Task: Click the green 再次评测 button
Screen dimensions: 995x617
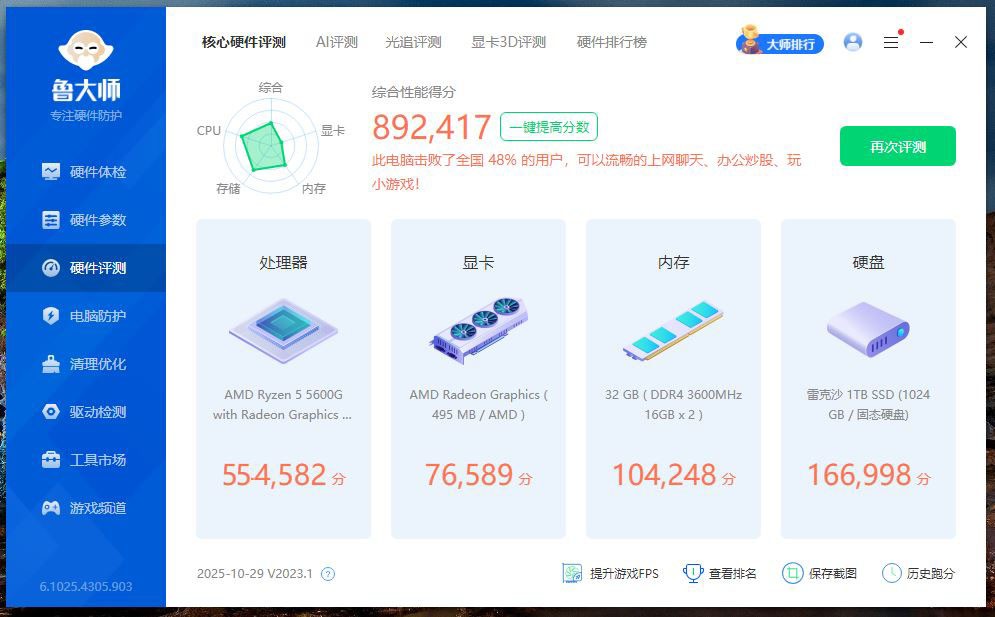Action: pos(898,146)
